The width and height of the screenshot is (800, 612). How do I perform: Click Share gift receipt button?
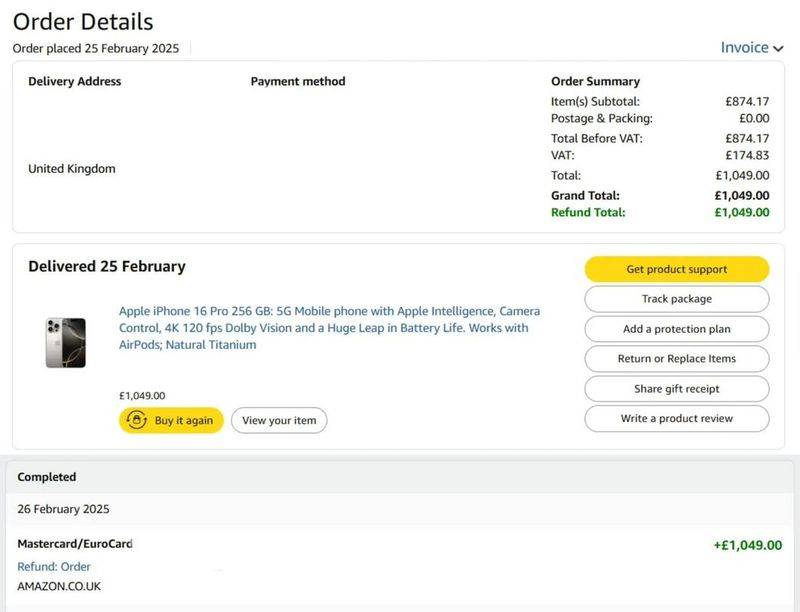[677, 389]
